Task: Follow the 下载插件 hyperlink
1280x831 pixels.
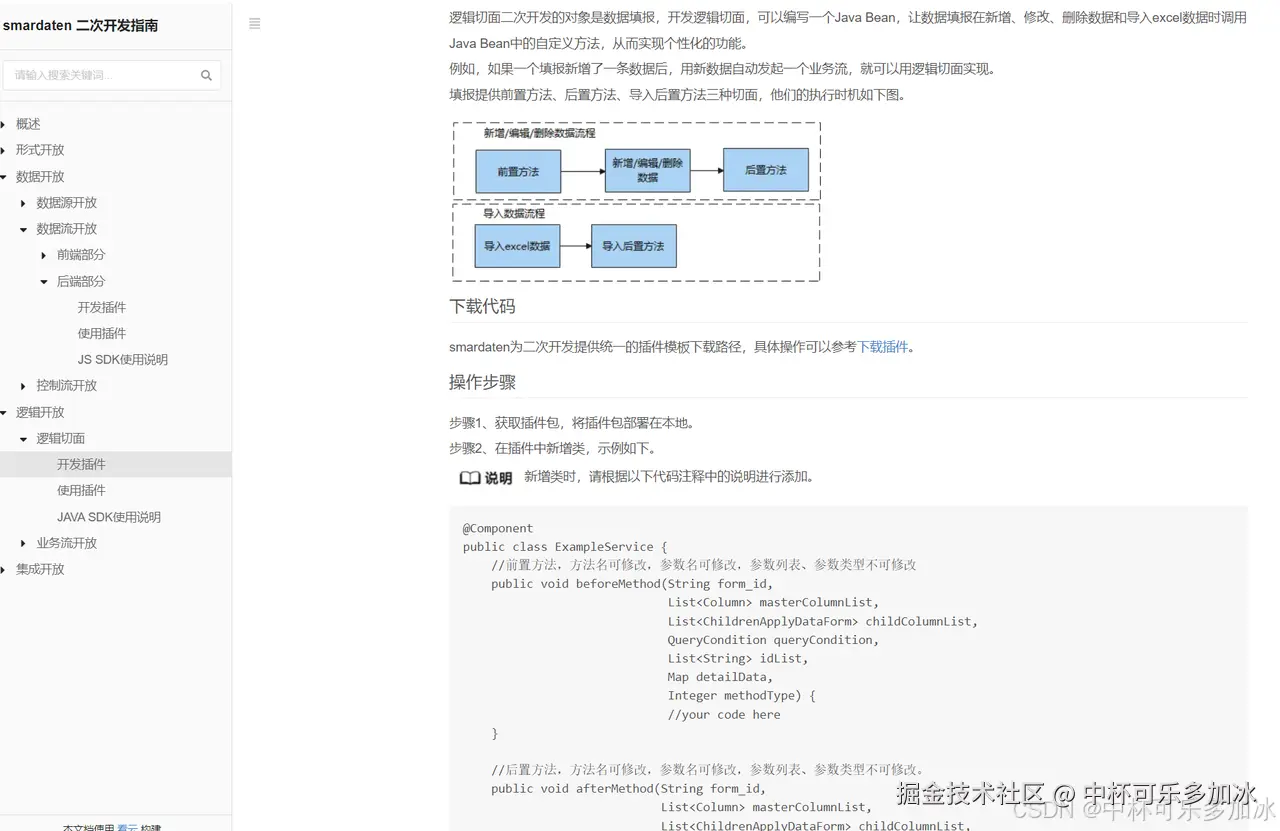Action: [x=883, y=347]
